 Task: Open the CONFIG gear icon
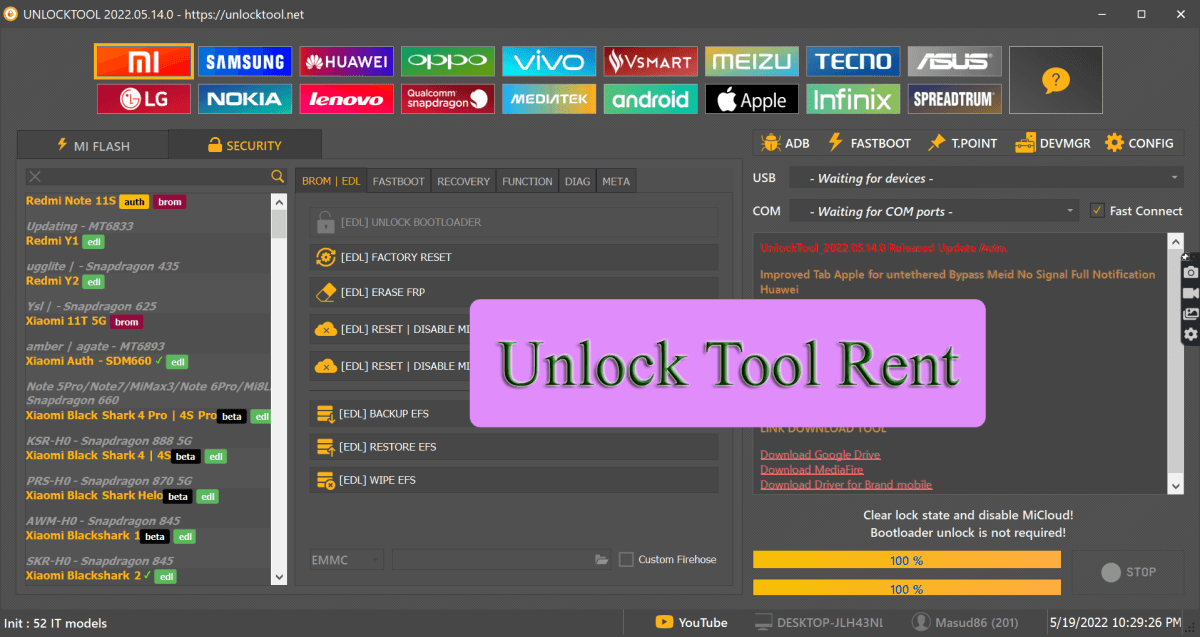(x=1116, y=142)
